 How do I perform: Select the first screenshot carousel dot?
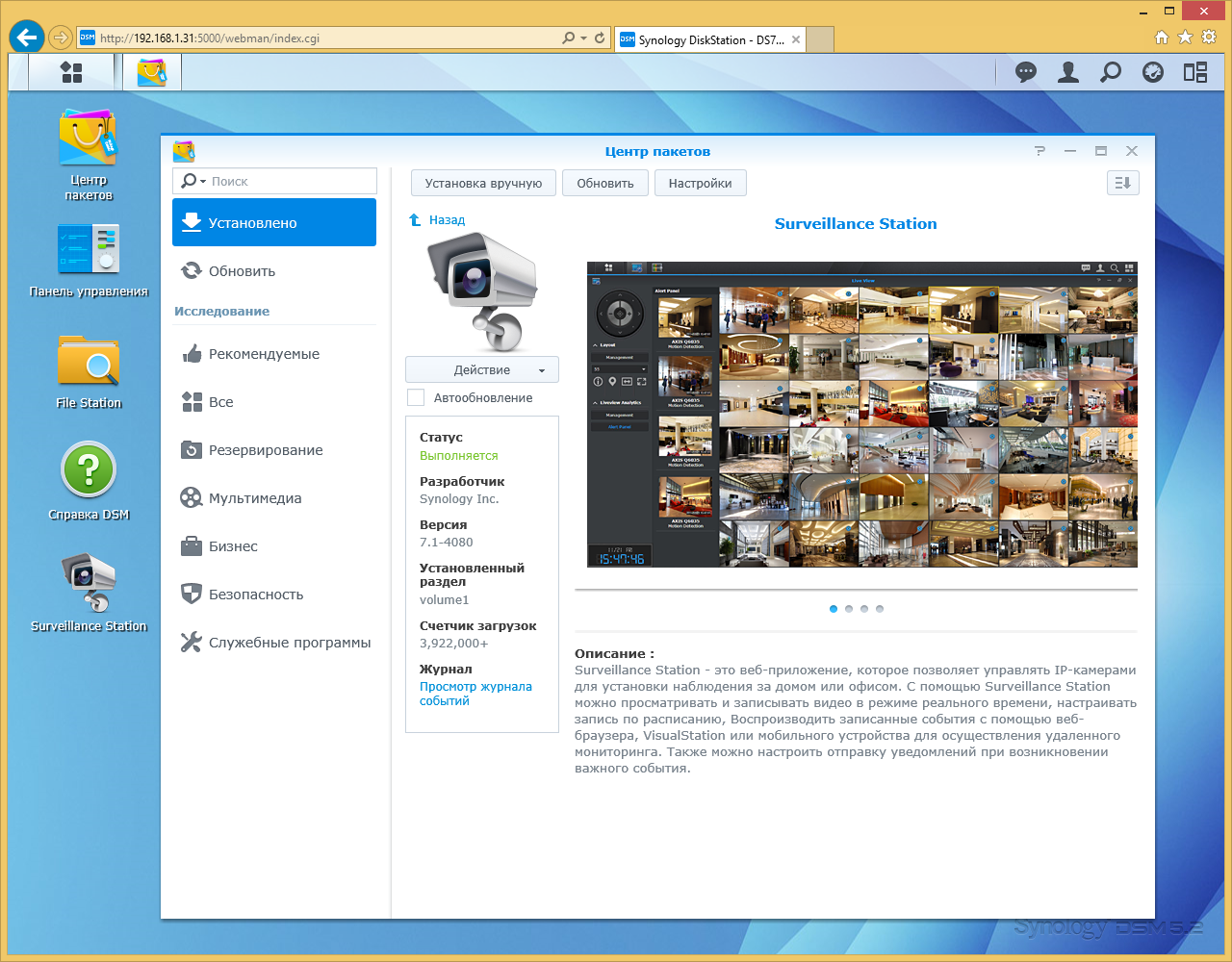(x=834, y=609)
